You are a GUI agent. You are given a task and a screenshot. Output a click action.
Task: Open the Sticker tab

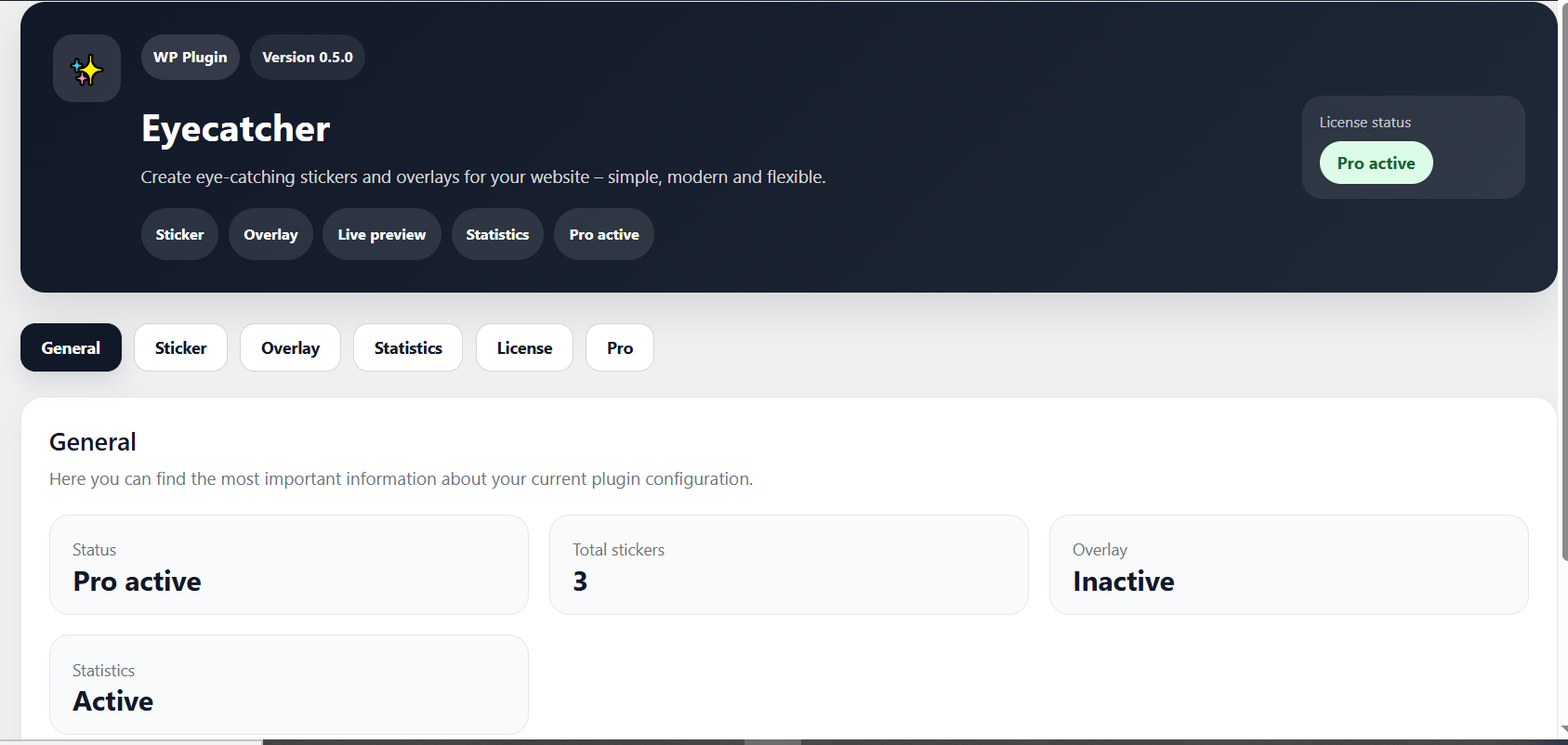tap(180, 348)
